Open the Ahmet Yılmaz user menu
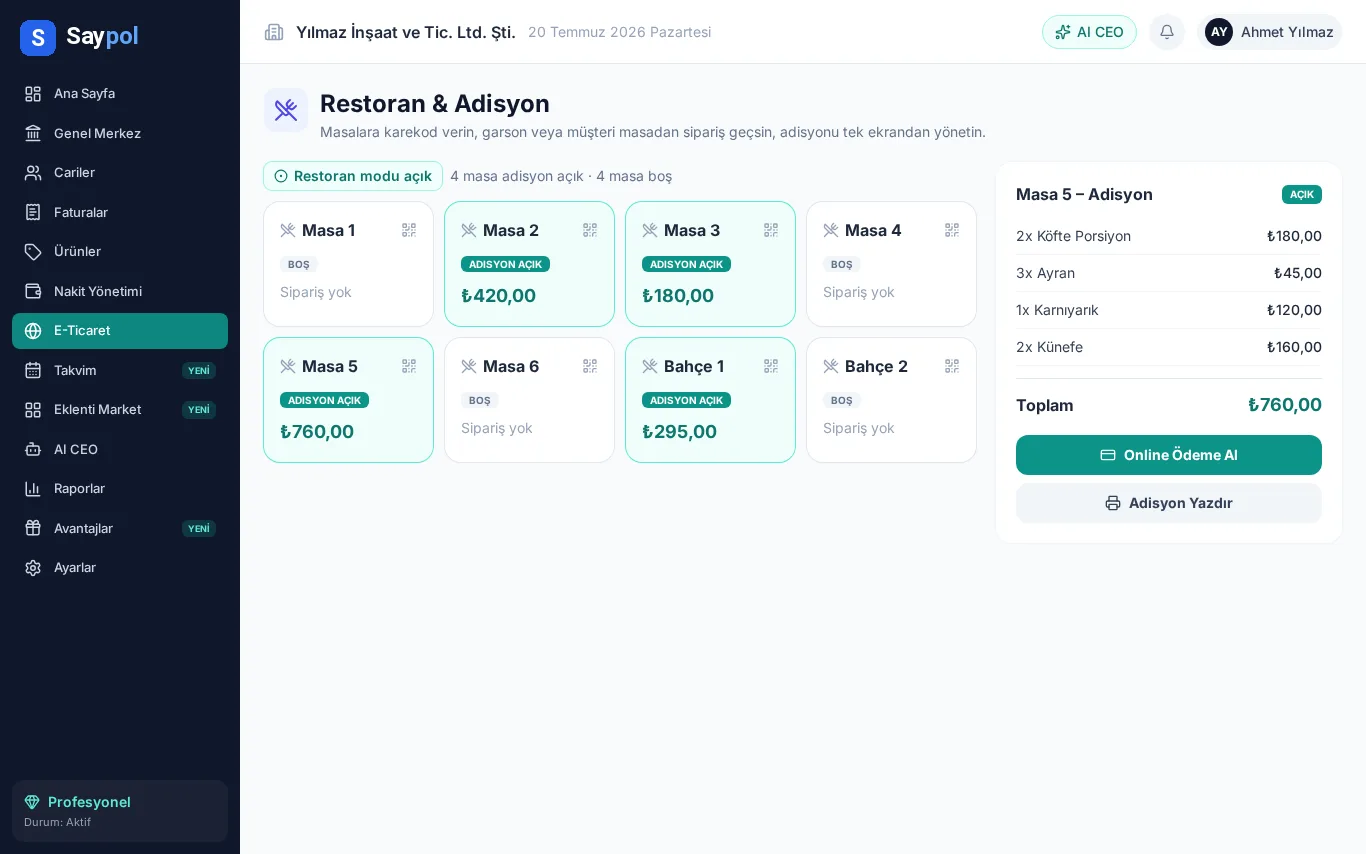1366x854 pixels. [x=1269, y=32]
